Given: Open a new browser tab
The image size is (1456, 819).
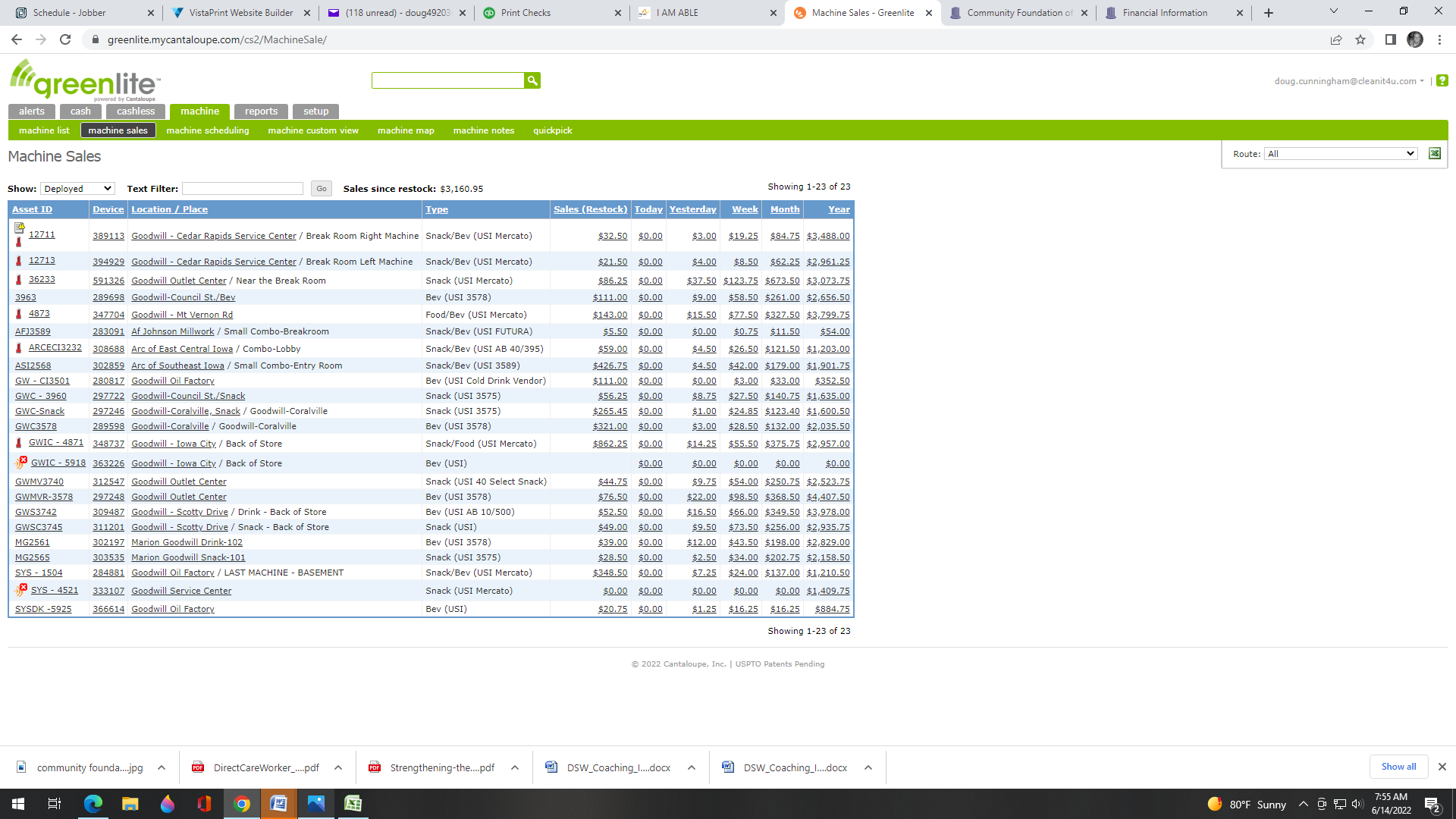Looking at the screenshot, I should (1269, 13).
